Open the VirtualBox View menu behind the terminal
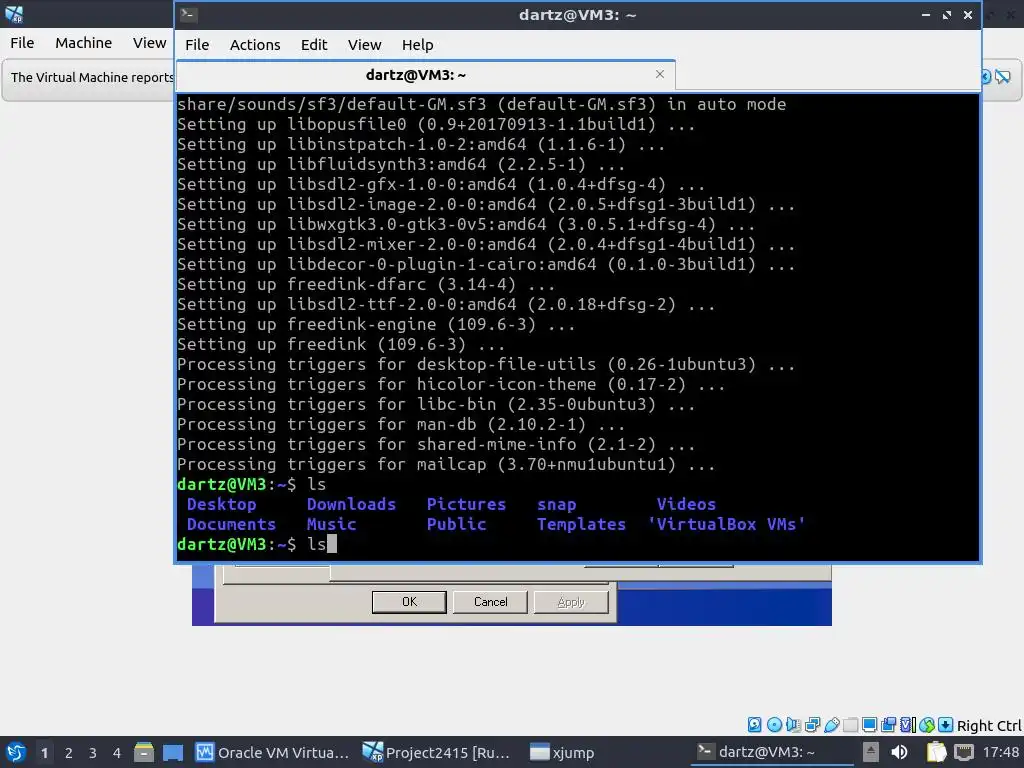The image size is (1024, 768). [150, 43]
